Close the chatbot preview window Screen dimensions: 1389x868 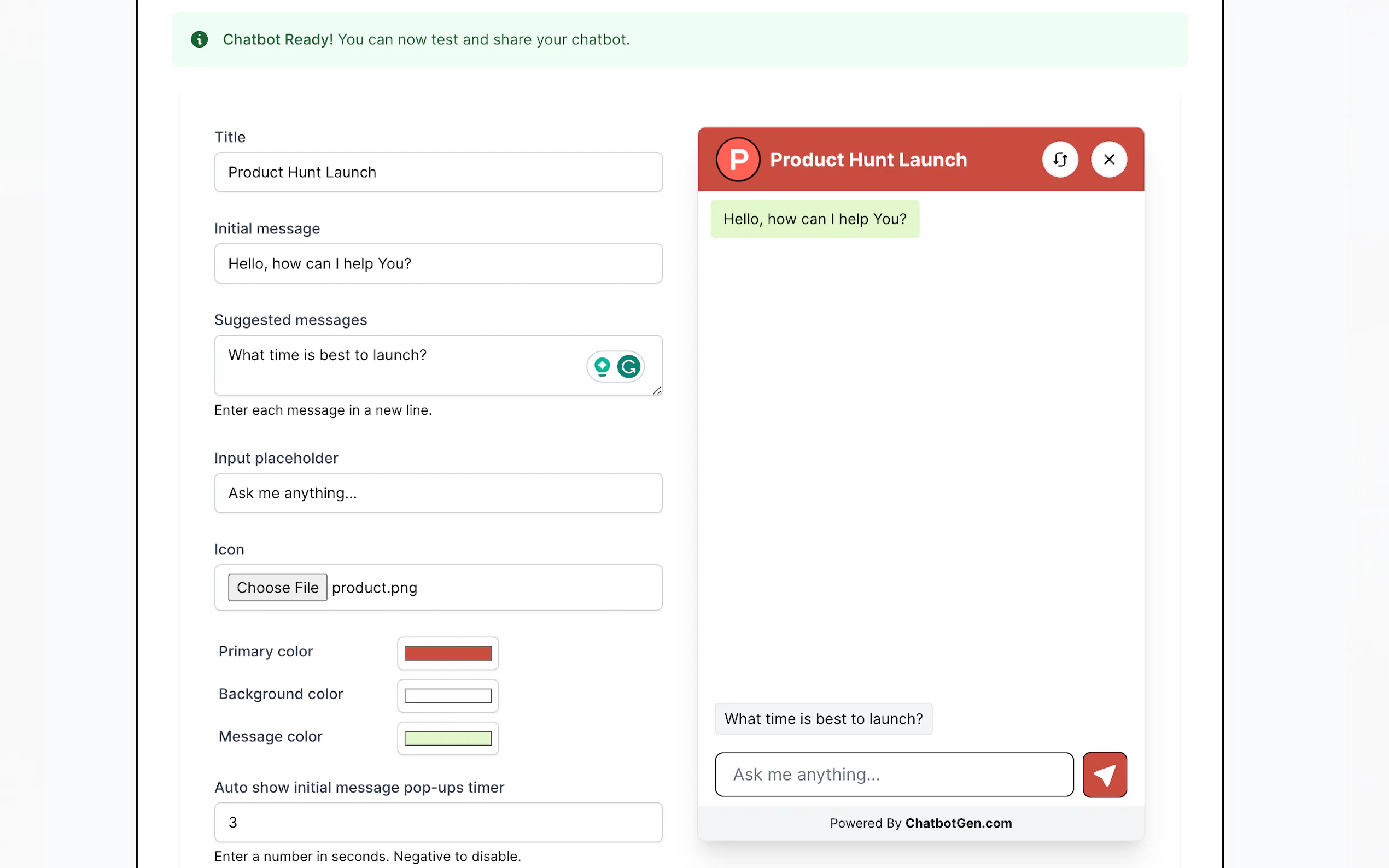click(1108, 160)
